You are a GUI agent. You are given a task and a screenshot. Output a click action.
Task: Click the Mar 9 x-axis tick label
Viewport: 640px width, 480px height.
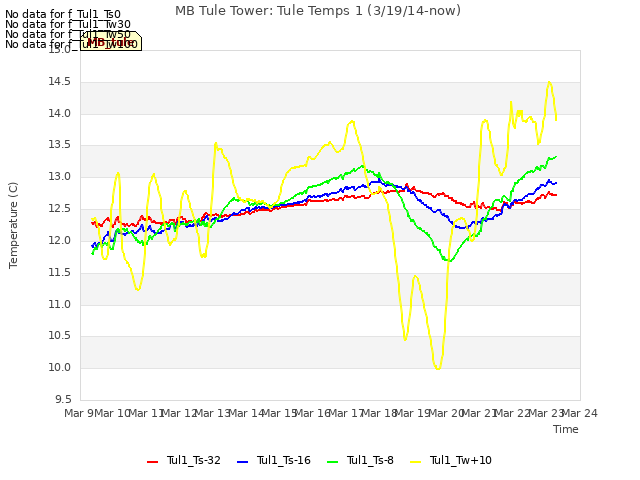[79, 413]
